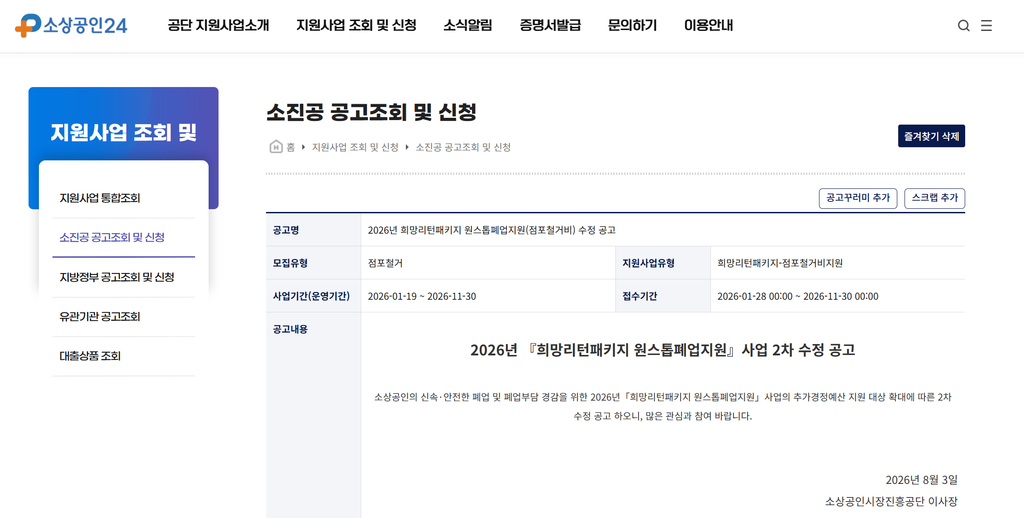This screenshot has width=1024, height=518.
Task: Click the 점포철거 모집유형 value
Action: pyautogui.click(x=385, y=263)
